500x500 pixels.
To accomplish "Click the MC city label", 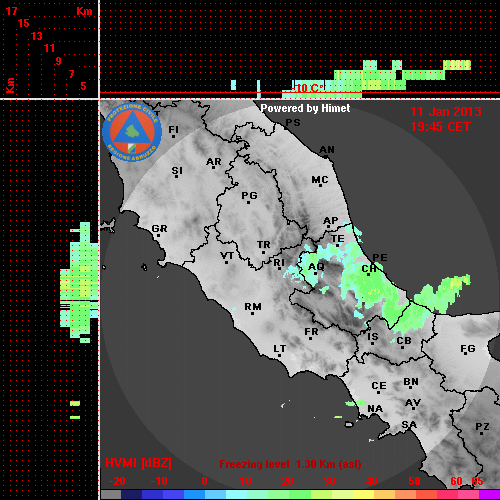I will 320,180.
